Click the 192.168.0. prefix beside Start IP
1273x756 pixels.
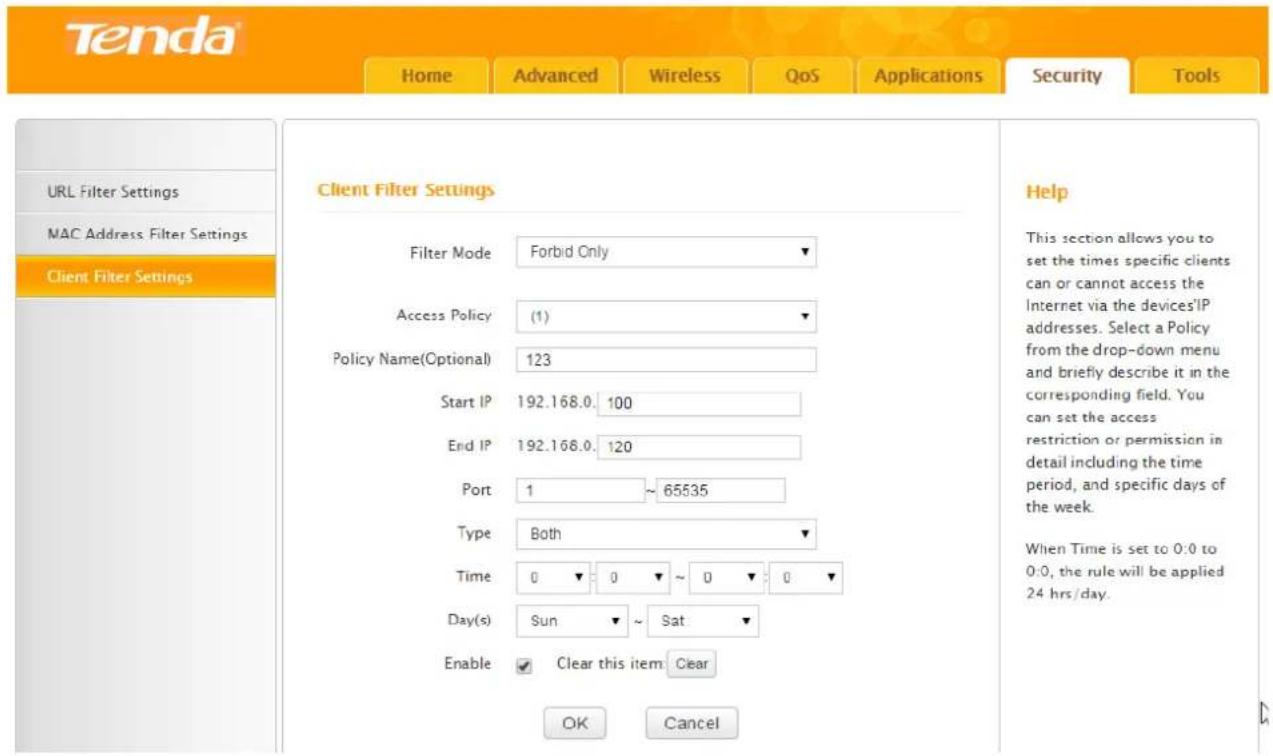[556, 403]
